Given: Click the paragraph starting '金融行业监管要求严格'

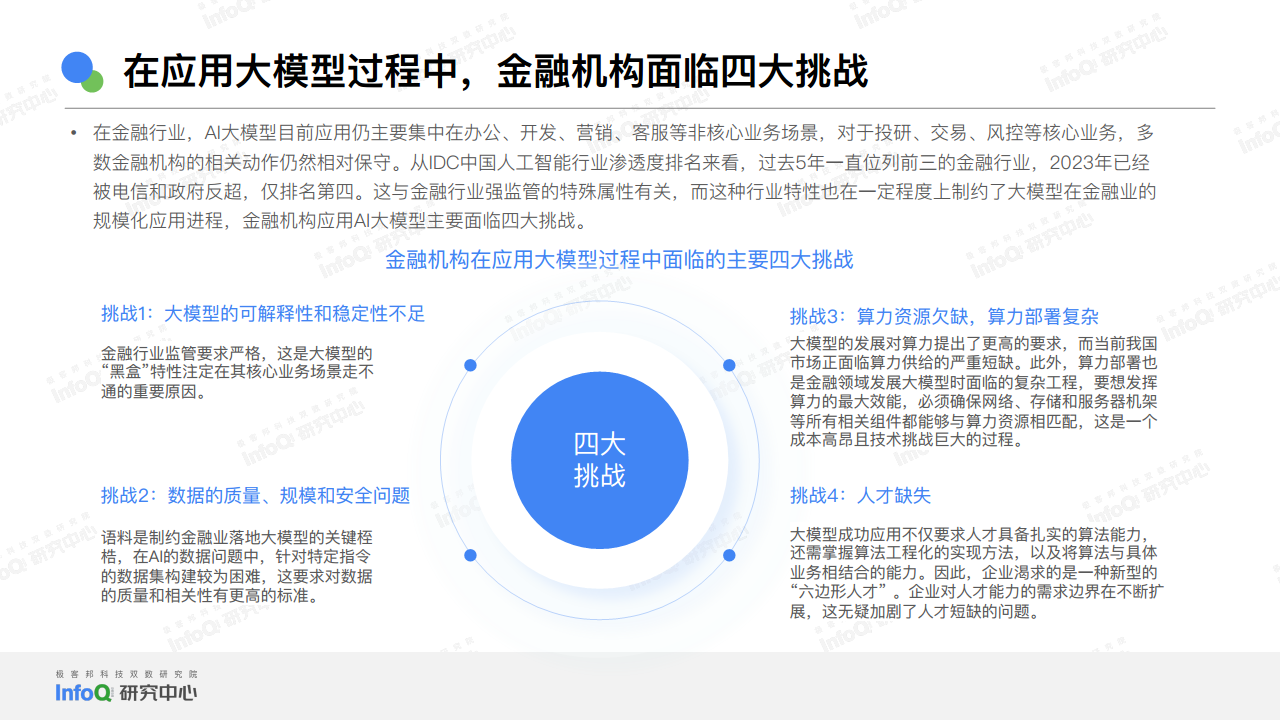Looking at the screenshot, I should [237, 373].
